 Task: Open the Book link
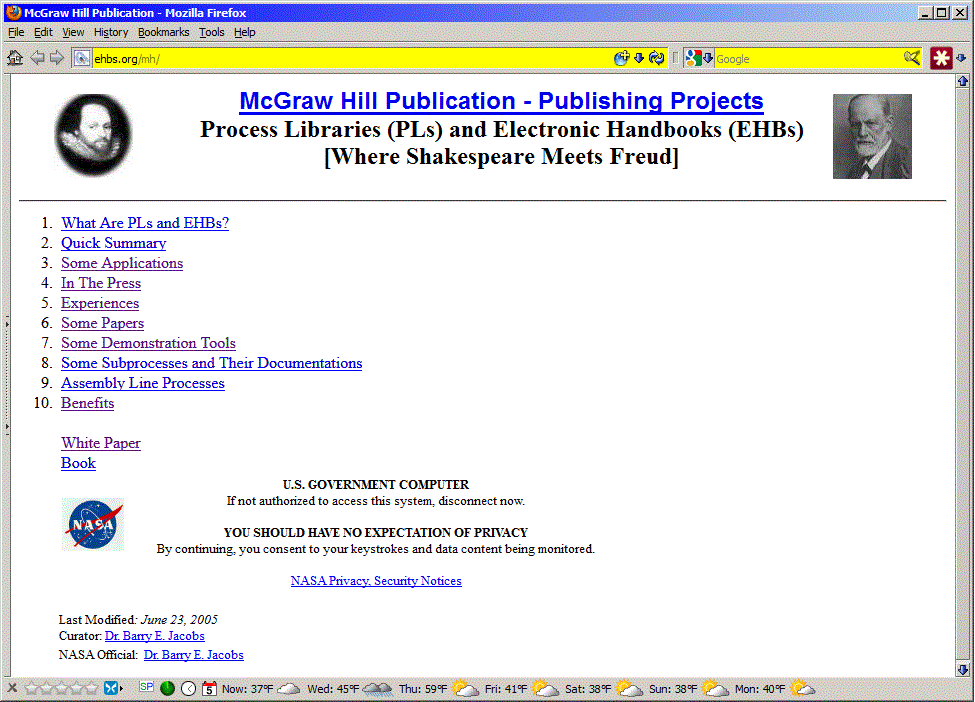(x=78, y=463)
